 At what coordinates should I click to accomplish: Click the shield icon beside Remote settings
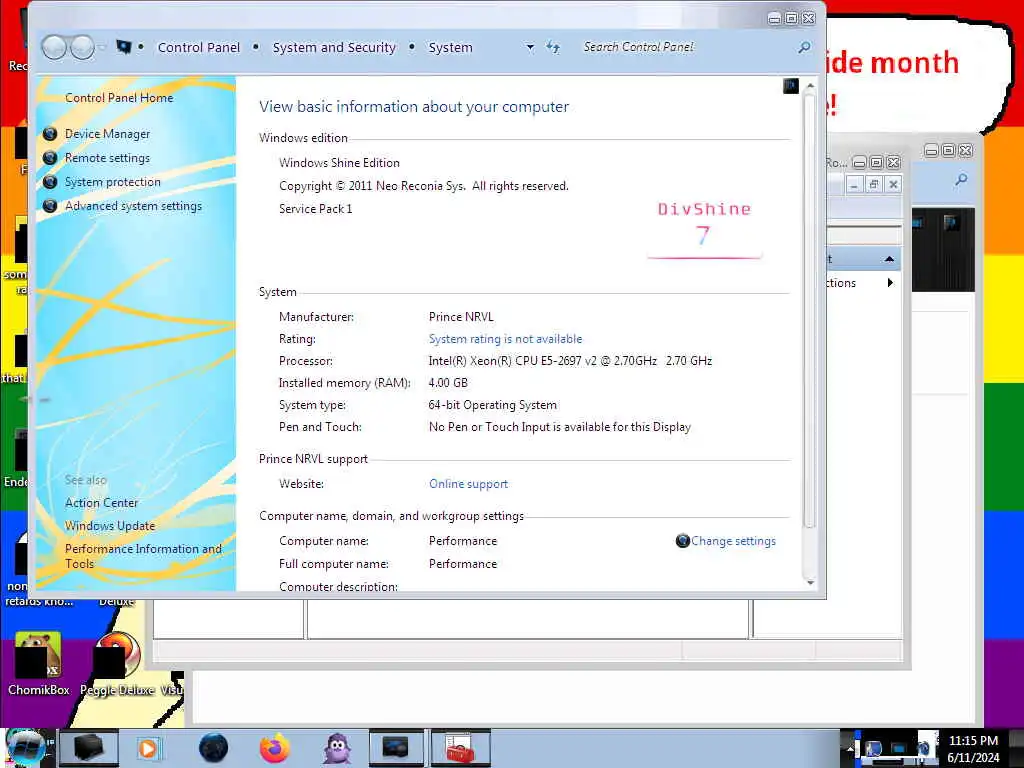pos(50,158)
